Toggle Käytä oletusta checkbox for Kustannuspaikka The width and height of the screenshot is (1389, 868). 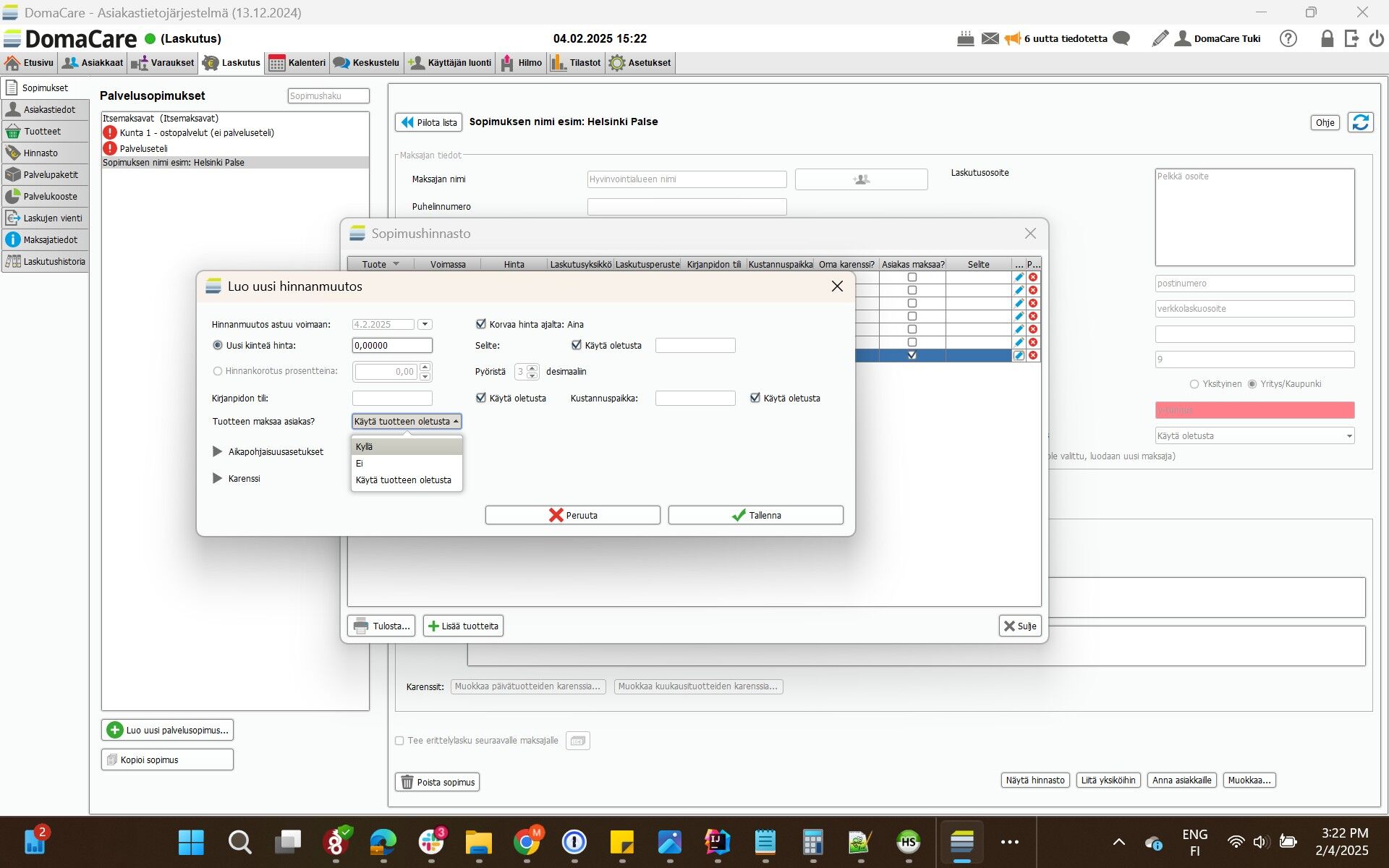[x=755, y=398]
